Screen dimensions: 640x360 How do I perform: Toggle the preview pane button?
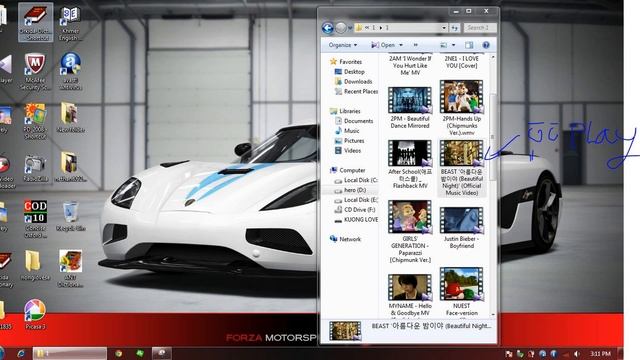[469, 45]
